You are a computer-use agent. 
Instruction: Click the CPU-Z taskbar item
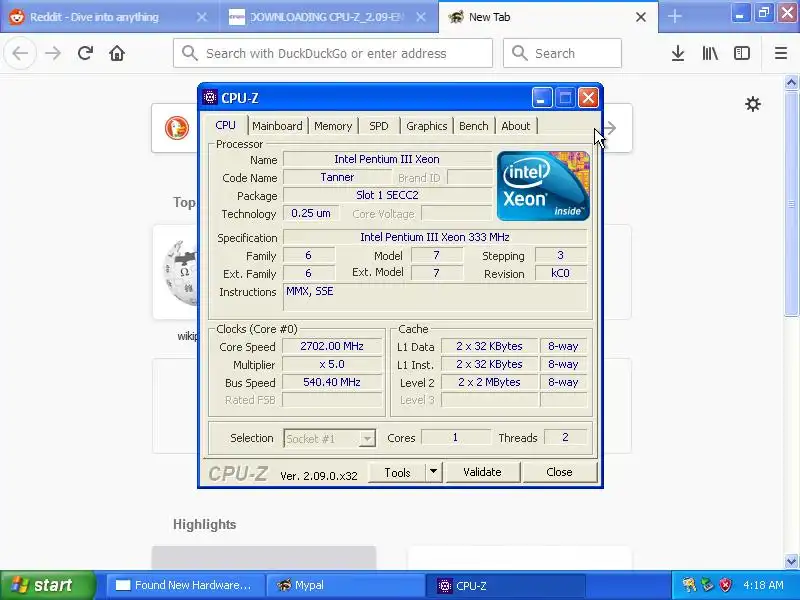(506, 585)
